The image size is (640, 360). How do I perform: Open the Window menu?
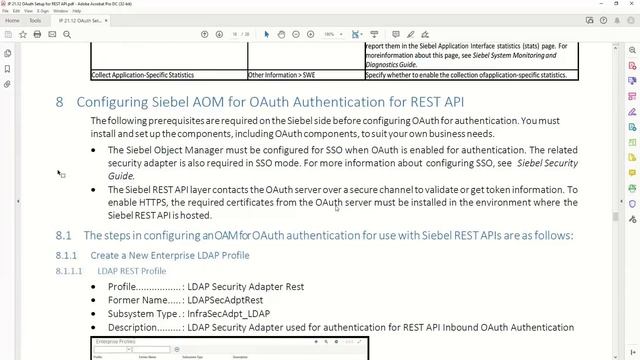[x=61, y=11]
